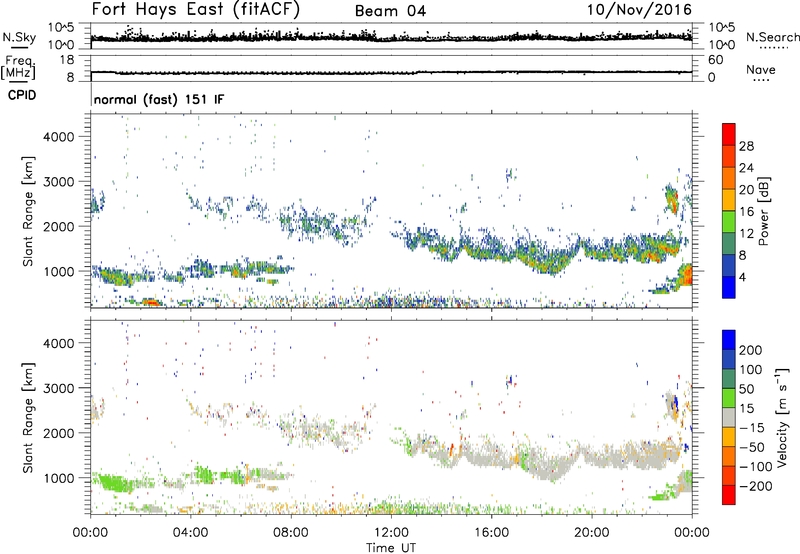
Task: Click the title 'Fort Hays East (fitACF)'
Action: coord(196,9)
